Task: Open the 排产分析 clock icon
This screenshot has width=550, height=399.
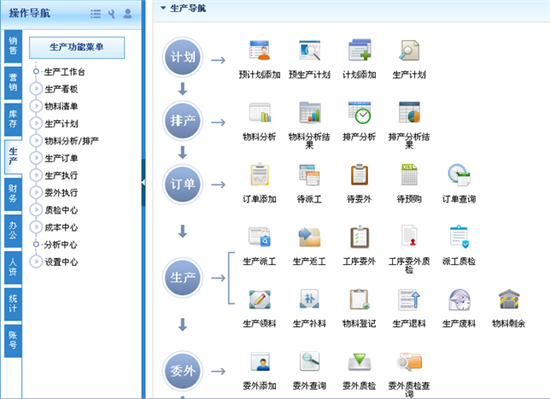Action: [359, 113]
